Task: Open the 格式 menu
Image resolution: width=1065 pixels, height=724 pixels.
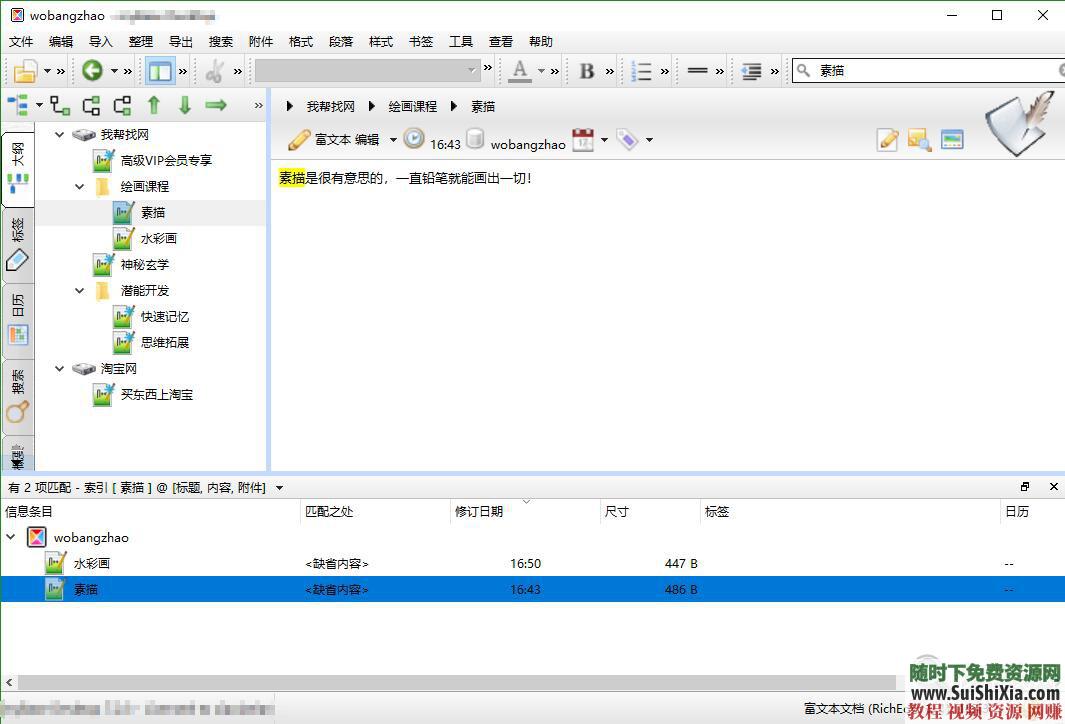Action: [300, 42]
